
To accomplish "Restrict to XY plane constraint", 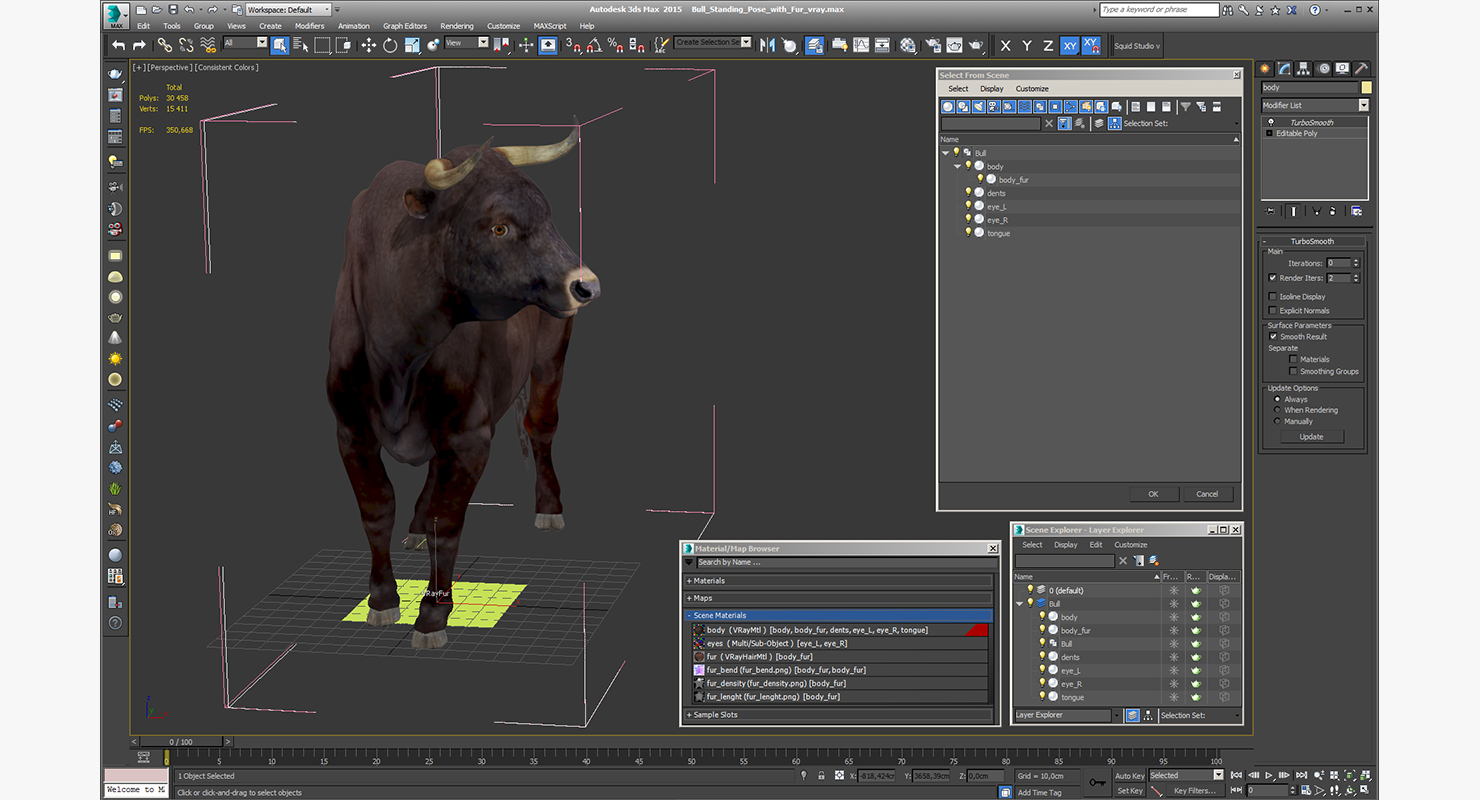I will (1070, 46).
